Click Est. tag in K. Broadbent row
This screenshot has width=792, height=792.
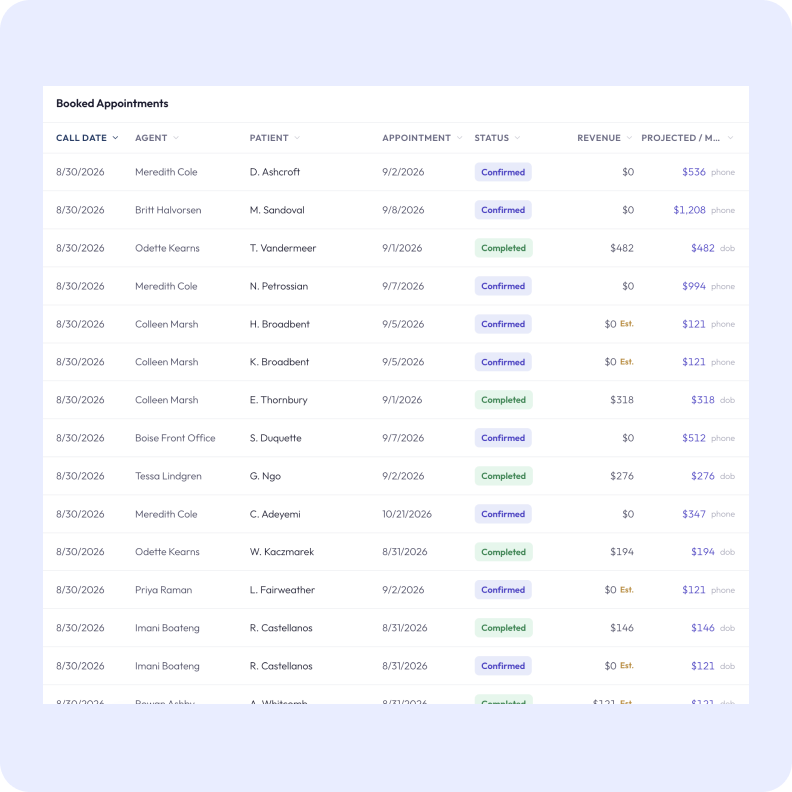pos(627,362)
